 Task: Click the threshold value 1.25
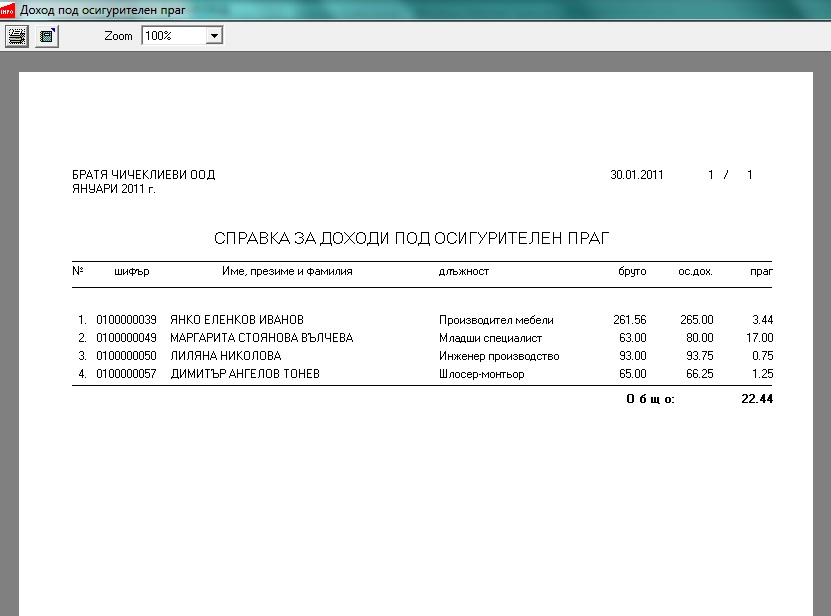click(763, 374)
